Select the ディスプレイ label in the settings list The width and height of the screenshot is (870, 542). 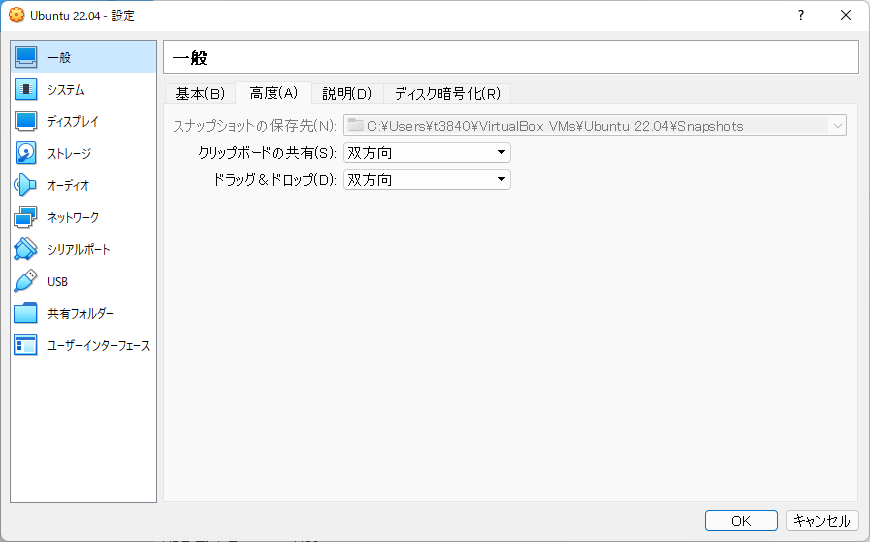[73, 121]
